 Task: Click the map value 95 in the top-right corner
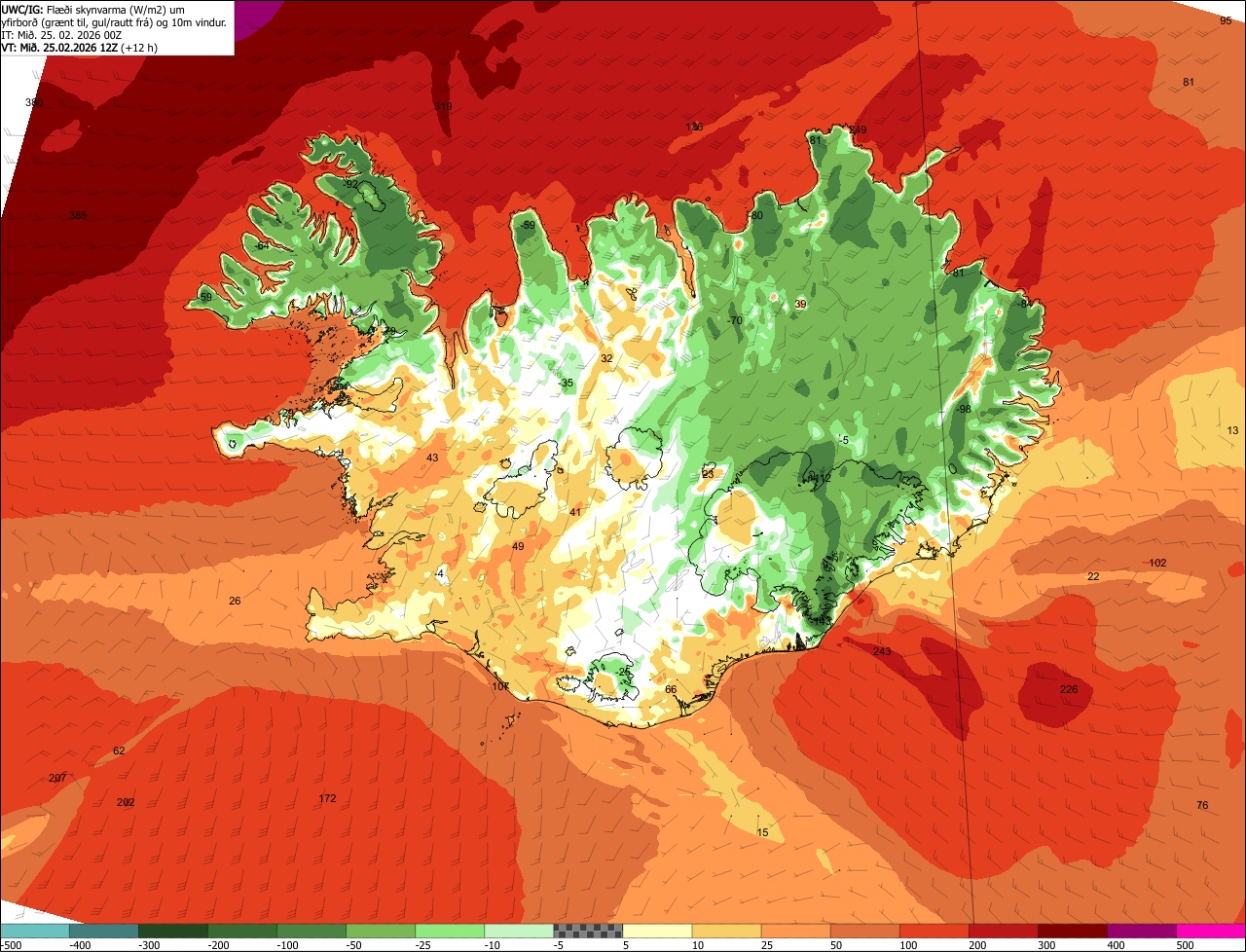[x=1226, y=20]
